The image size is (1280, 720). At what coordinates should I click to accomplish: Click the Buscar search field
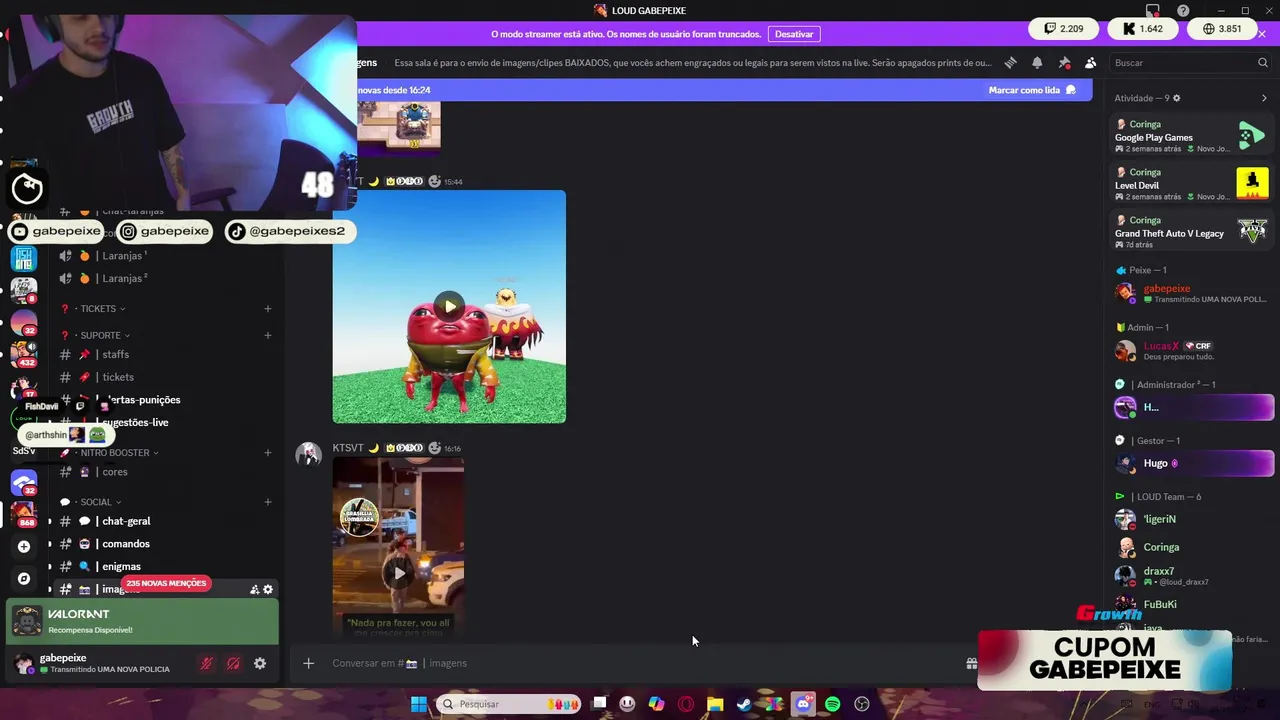[x=1190, y=62]
